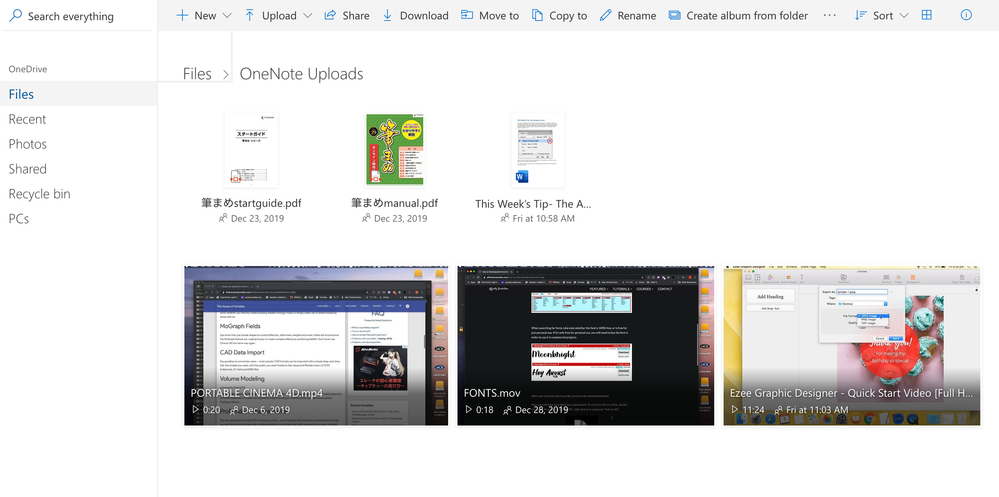Switch view with the tiles grid icon
This screenshot has width=999, height=497.
927,15
